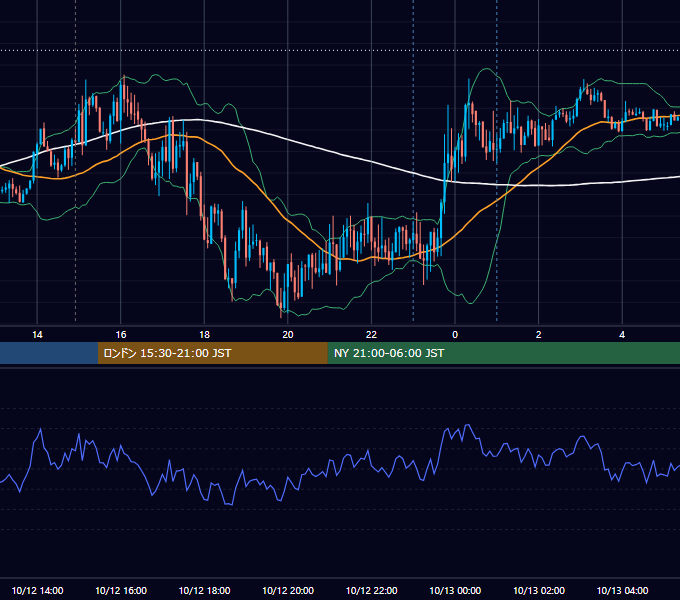Click the 10/12 14:00 date label

37,590
